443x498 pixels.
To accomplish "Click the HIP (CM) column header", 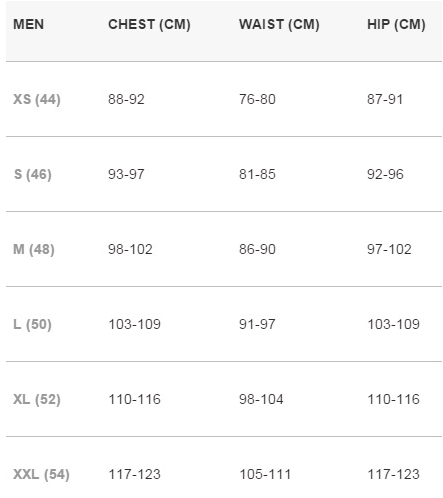I will click(396, 25).
